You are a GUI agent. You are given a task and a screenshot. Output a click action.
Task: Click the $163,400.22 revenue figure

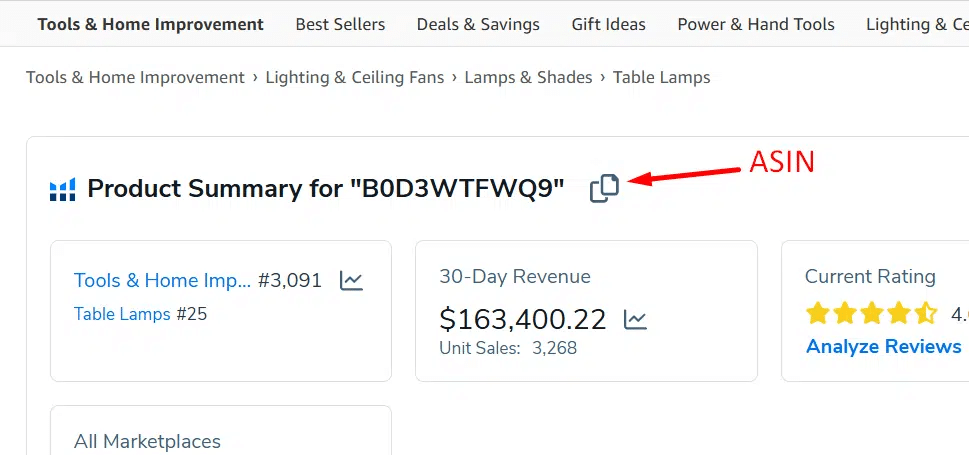click(x=523, y=319)
